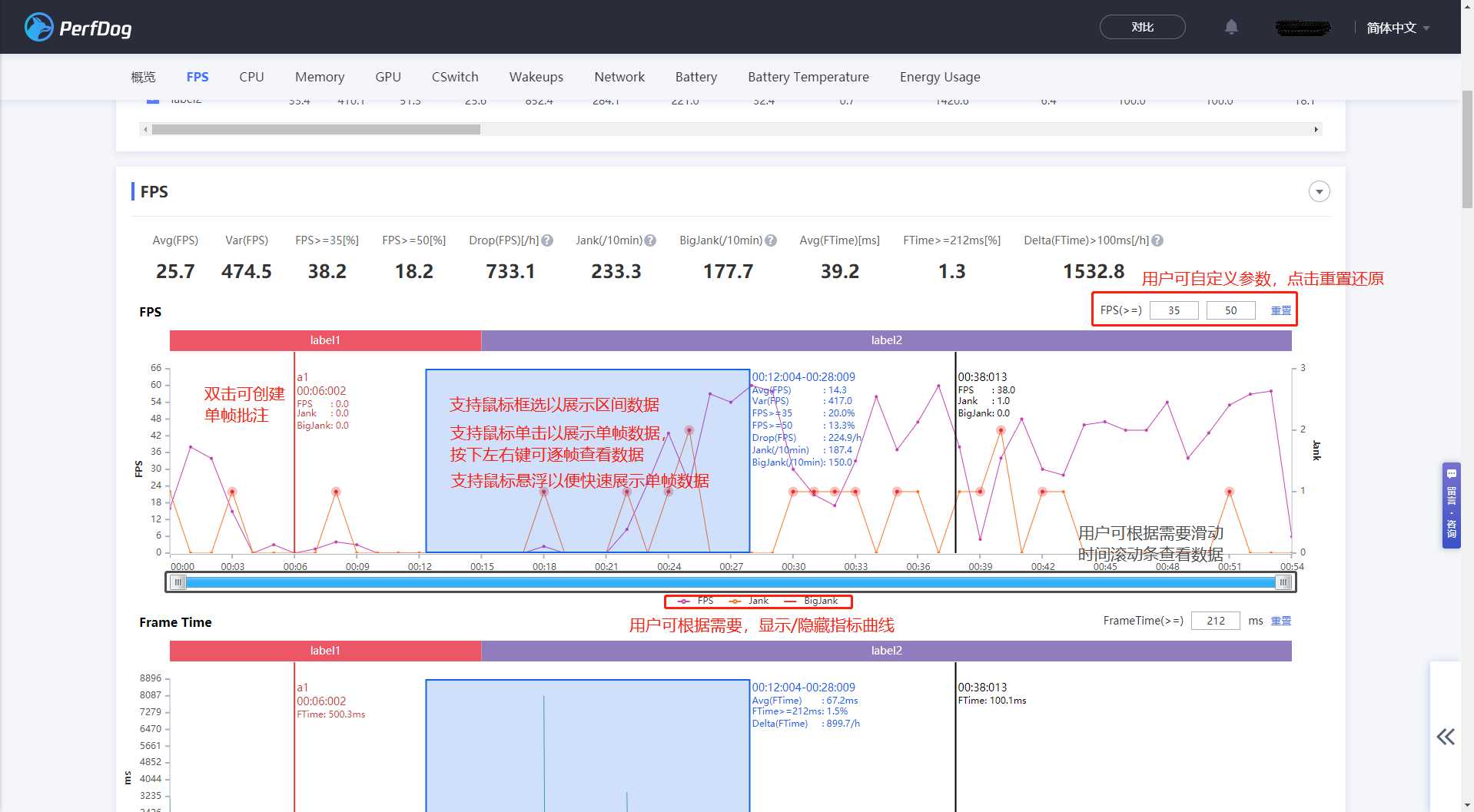
Task: Click help icon next to Delta(FTime)>100ms[/h]
Action: coord(1157,240)
